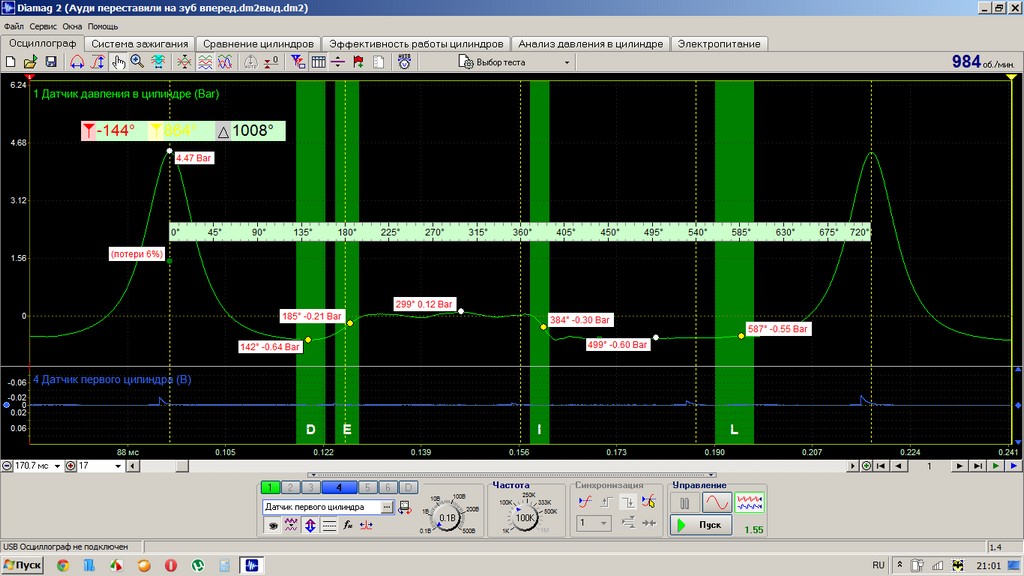Viewport: 1024px width, 576px height.
Task: Open the 170.7 мс time scale dropdown
Action: pos(57,466)
